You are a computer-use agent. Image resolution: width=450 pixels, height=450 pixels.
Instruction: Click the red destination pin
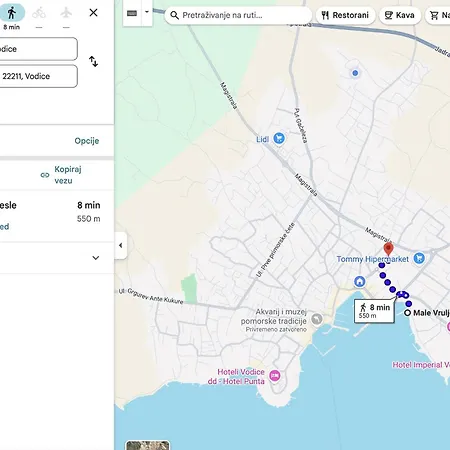(x=388, y=249)
